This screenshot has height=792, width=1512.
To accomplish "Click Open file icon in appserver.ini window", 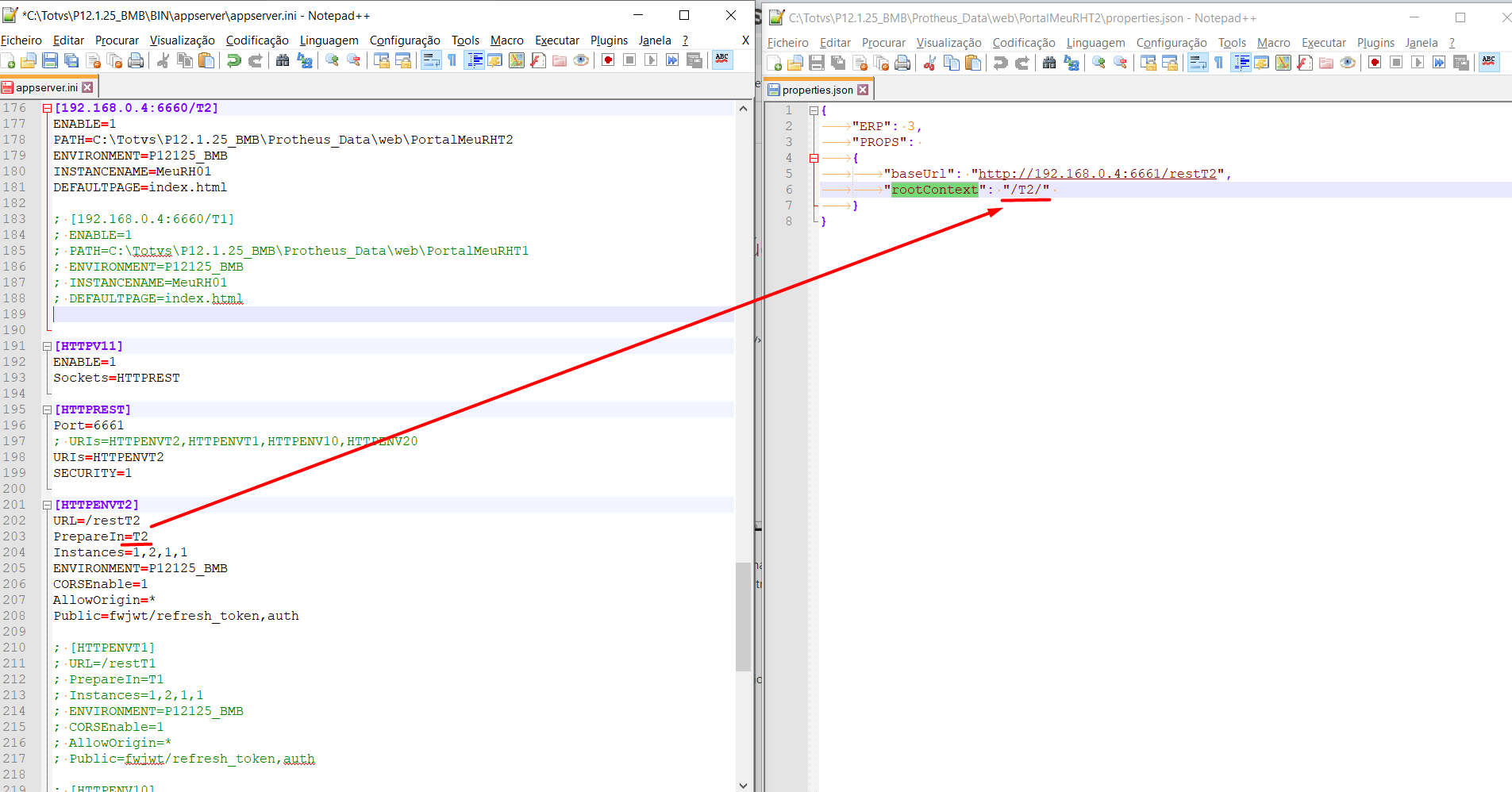I will pos(29,60).
